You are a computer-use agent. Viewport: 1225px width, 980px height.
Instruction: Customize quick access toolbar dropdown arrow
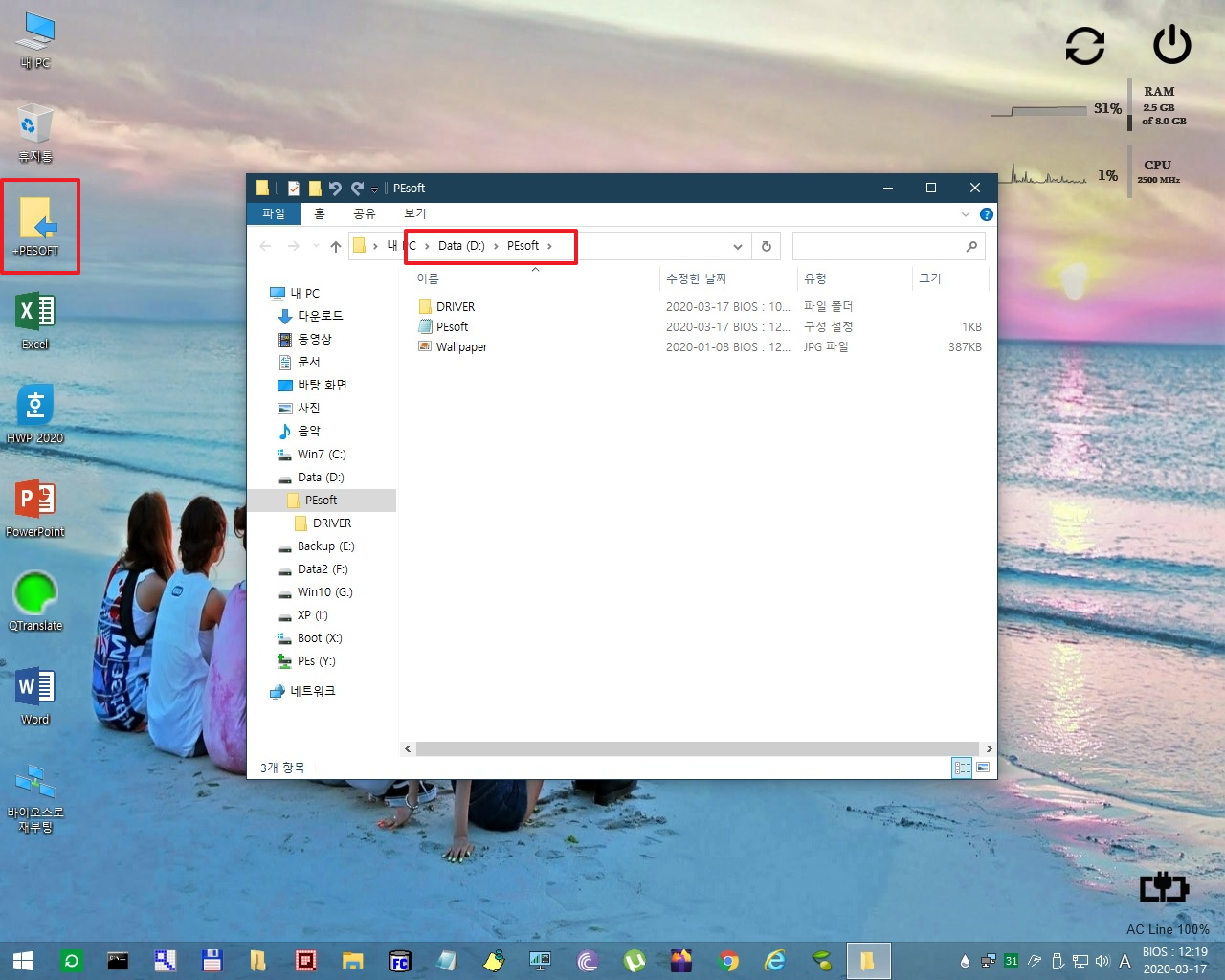coord(374,189)
